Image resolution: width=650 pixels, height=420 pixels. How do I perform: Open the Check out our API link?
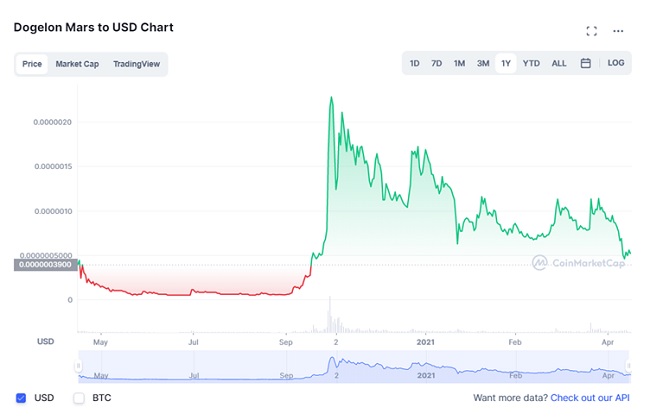[x=588, y=398]
